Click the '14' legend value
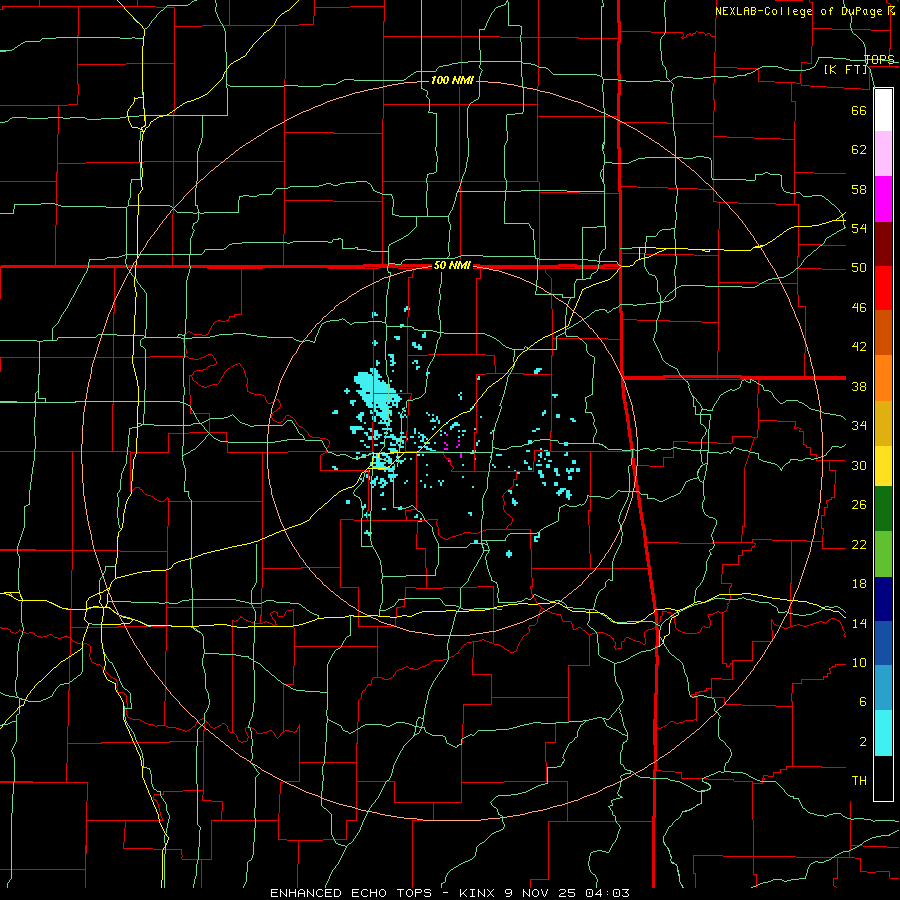Image resolution: width=900 pixels, height=900 pixels. coord(859,623)
